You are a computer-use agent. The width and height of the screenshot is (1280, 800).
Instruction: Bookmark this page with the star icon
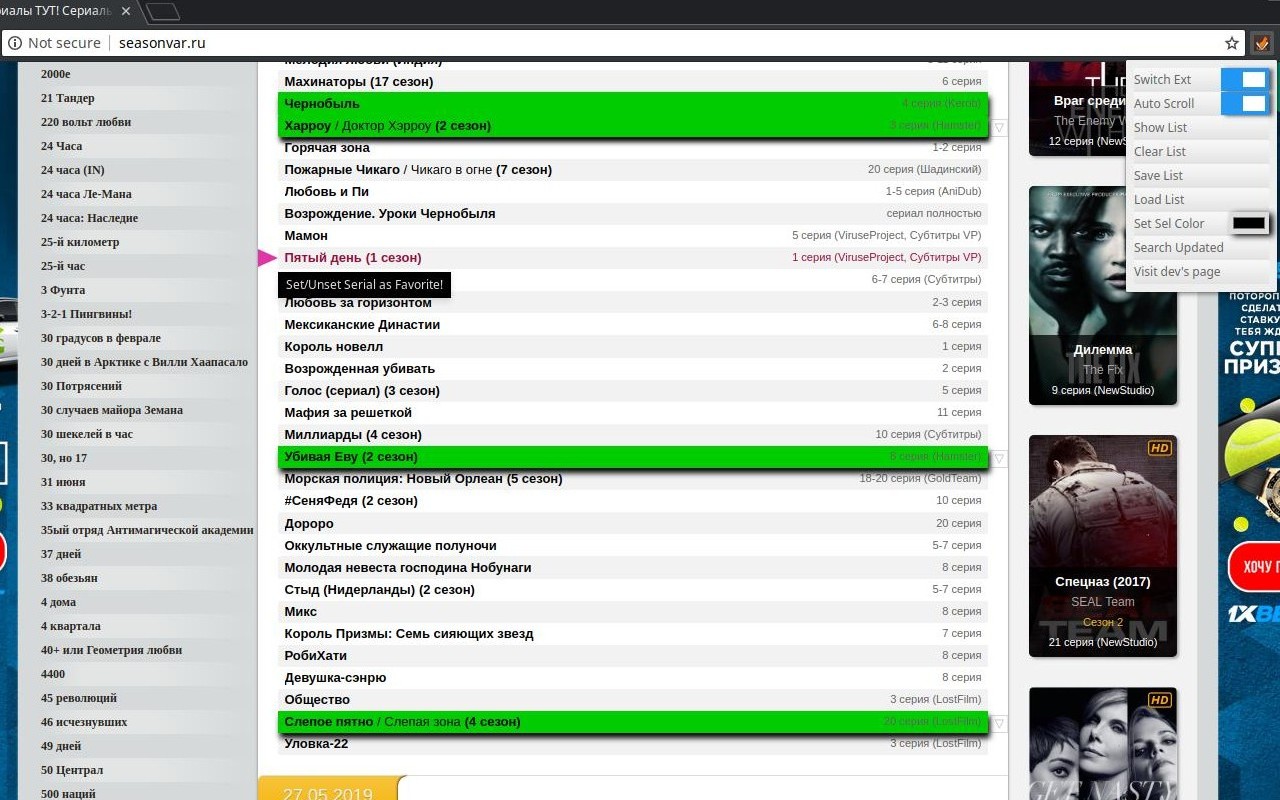coord(1232,43)
